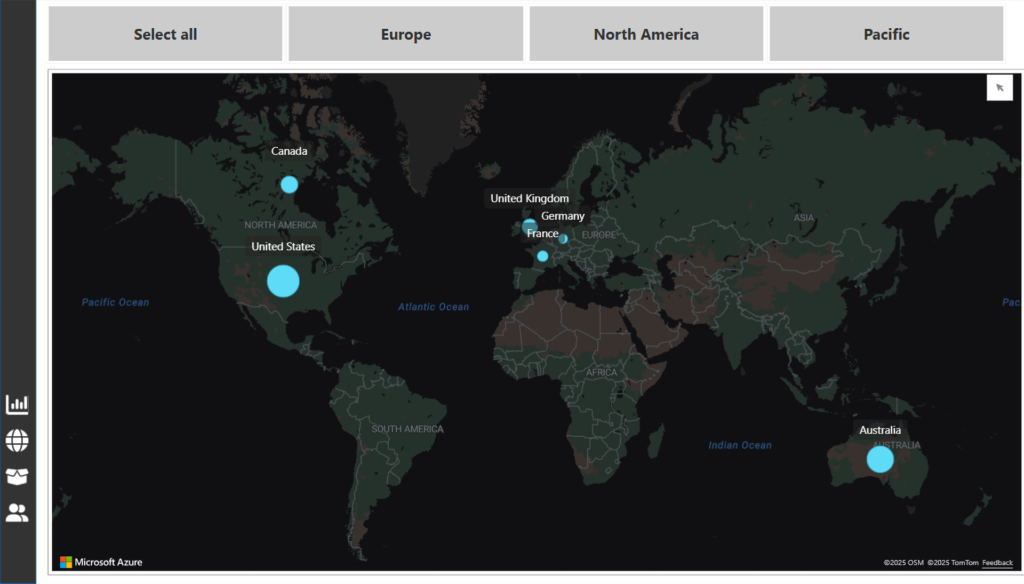Image resolution: width=1024 pixels, height=584 pixels.
Task: Filter by the Europe slicer button
Action: coord(405,34)
